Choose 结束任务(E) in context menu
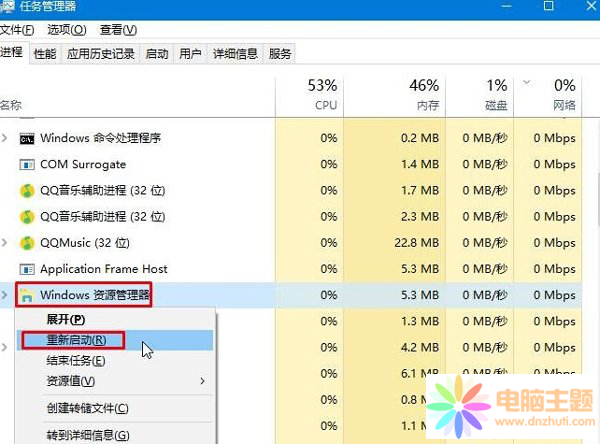The height and width of the screenshot is (444, 600). (x=115, y=361)
